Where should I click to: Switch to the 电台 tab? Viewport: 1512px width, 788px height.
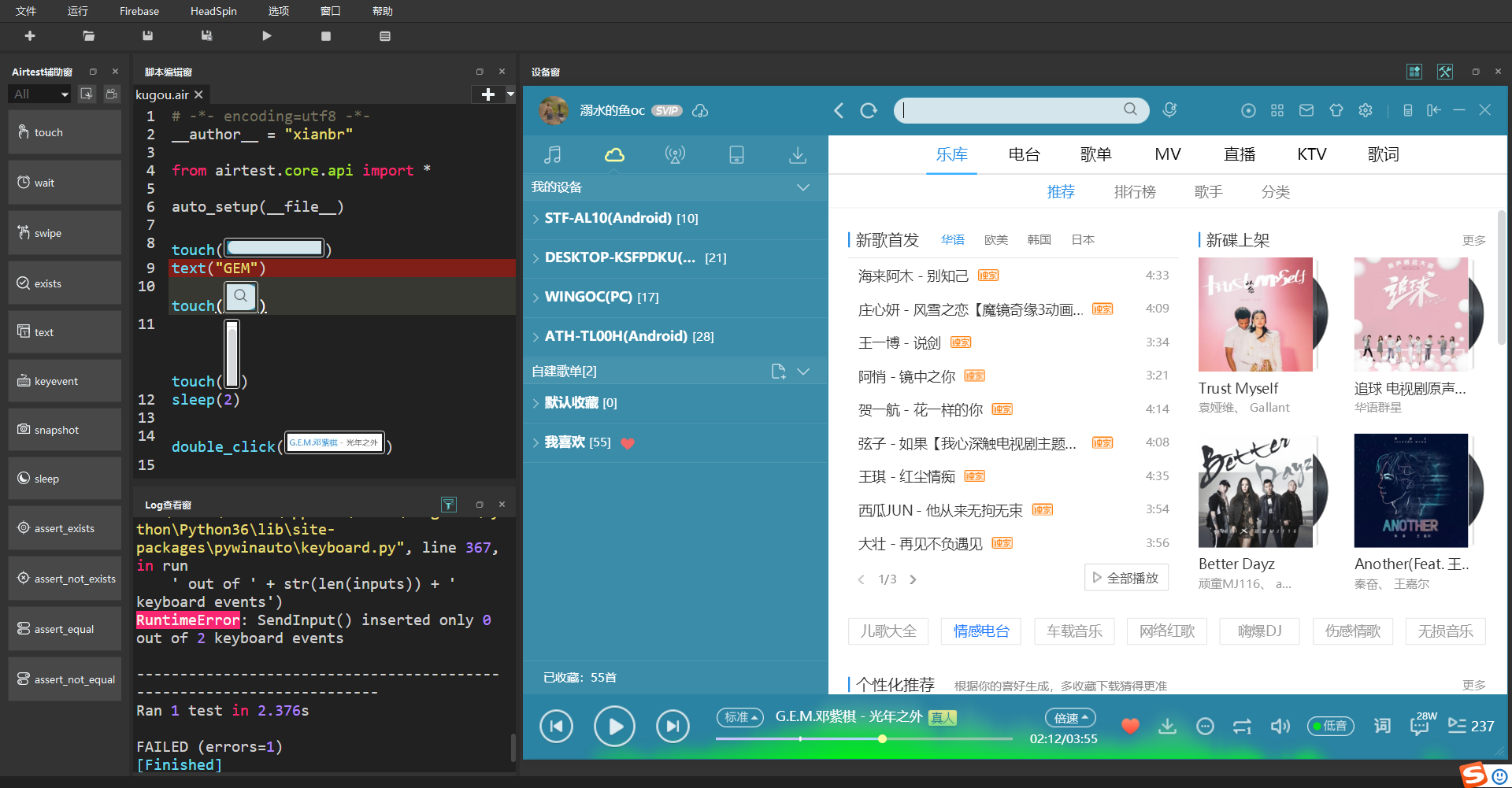pyautogui.click(x=1024, y=154)
